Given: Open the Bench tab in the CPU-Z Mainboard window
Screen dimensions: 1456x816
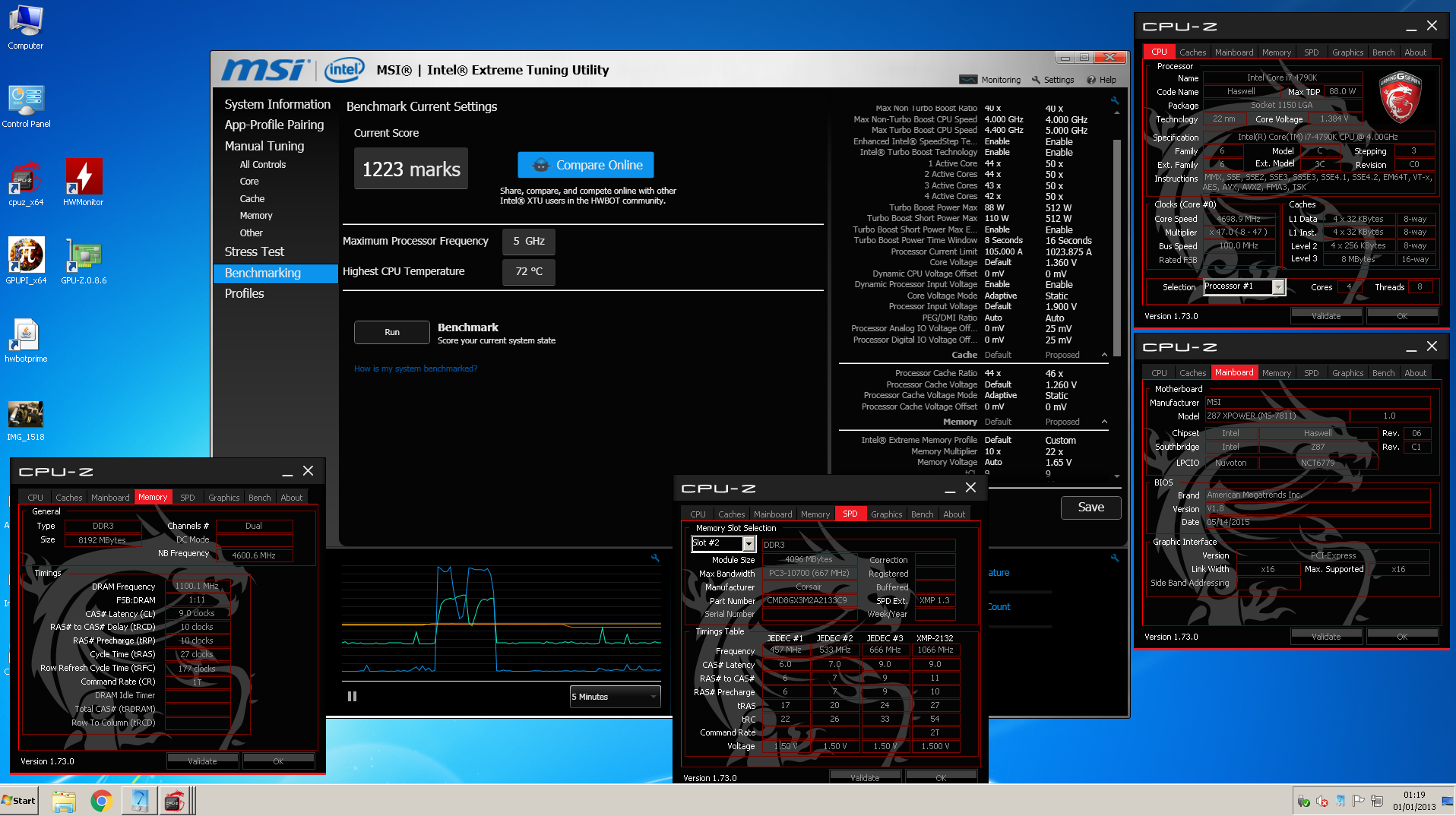Looking at the screenshot, I should click(x=1383, y=373).
